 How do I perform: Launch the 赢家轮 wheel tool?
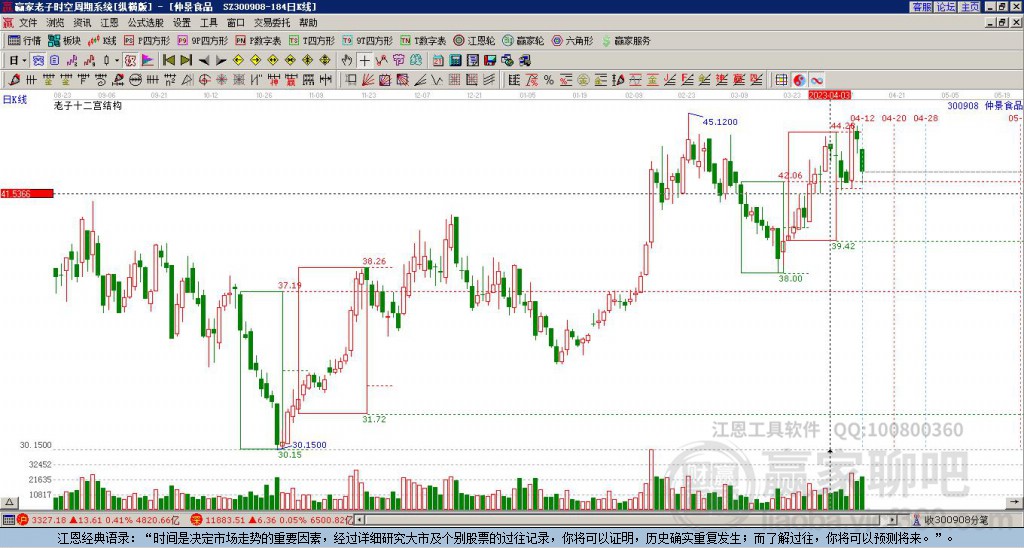523,40
